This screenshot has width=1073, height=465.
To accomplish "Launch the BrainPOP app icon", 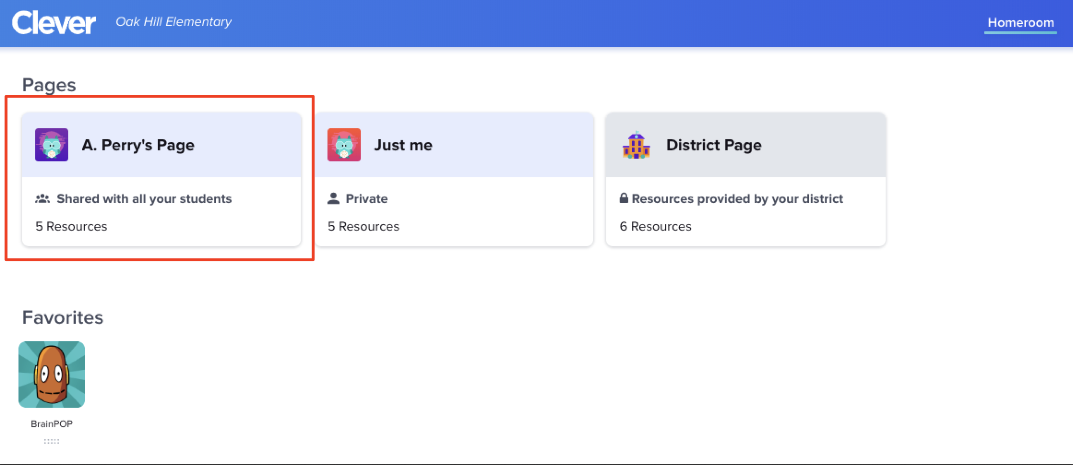I will pos(52,375).
